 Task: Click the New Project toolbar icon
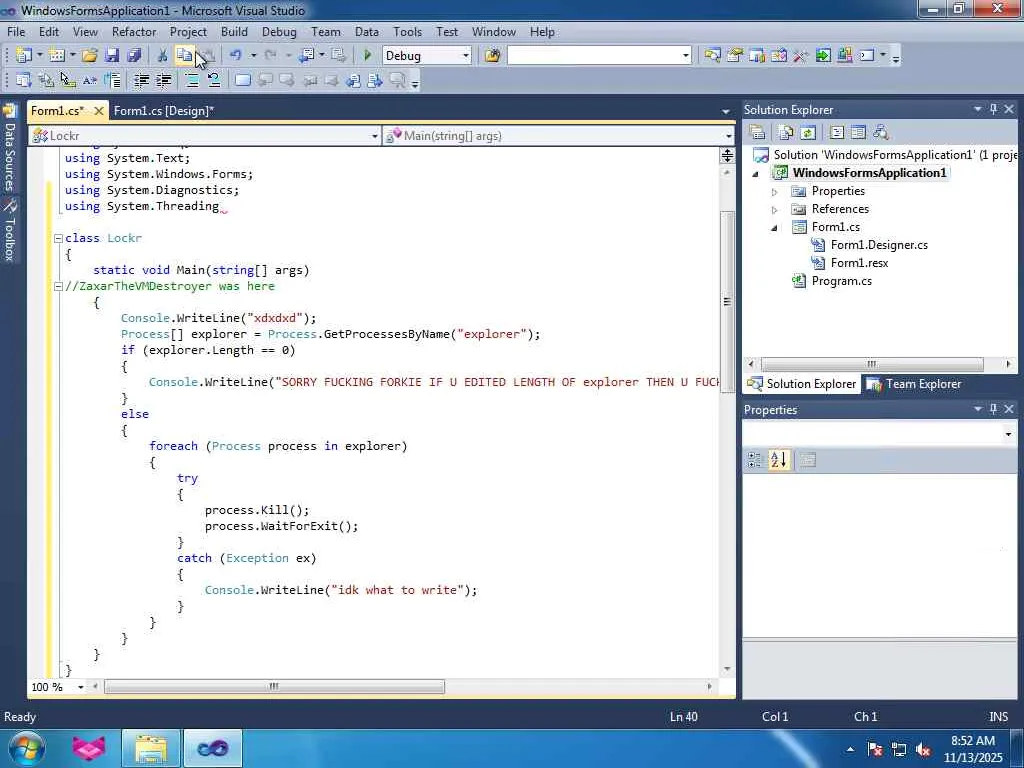[24, 56]
